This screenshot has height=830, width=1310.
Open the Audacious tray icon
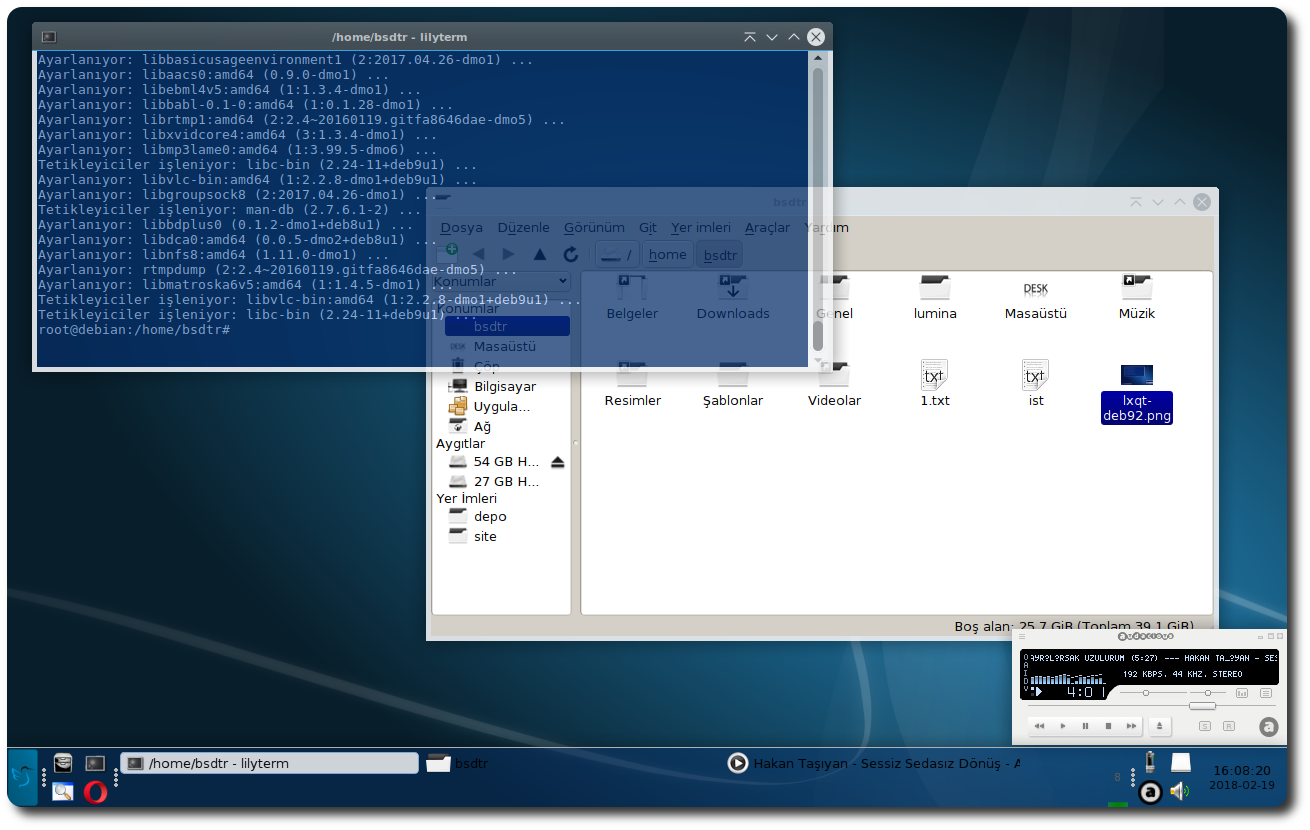point(1150,792)
